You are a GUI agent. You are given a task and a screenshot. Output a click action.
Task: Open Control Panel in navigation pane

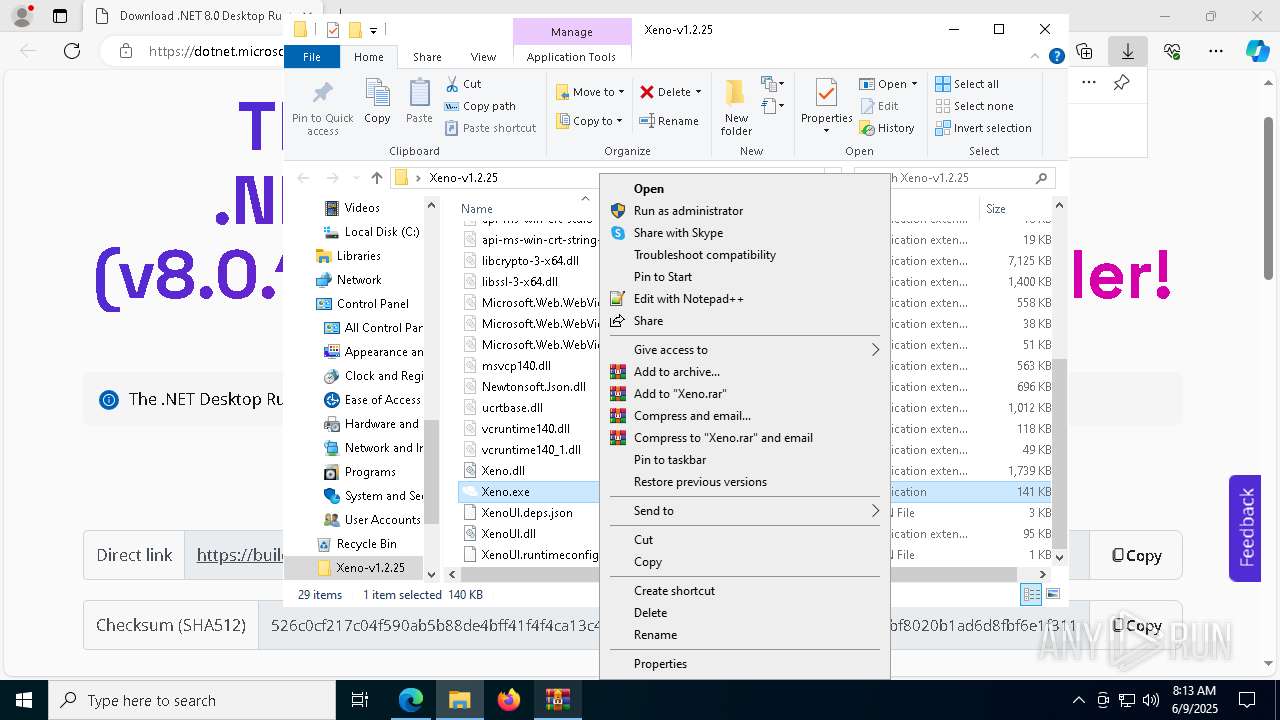pyautogui.click(x=373, y=304)
